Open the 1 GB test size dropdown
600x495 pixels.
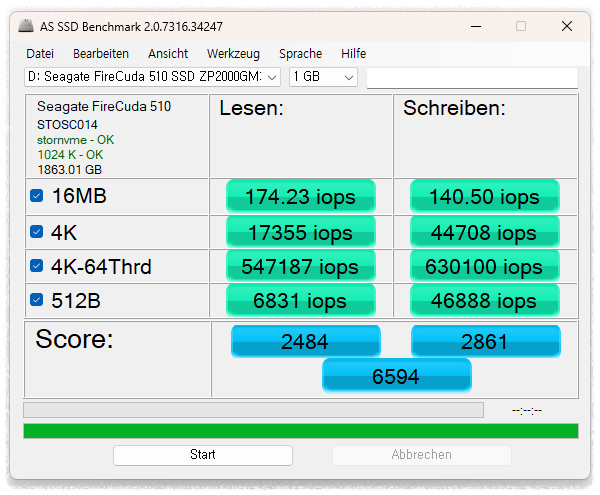[323, 77]
